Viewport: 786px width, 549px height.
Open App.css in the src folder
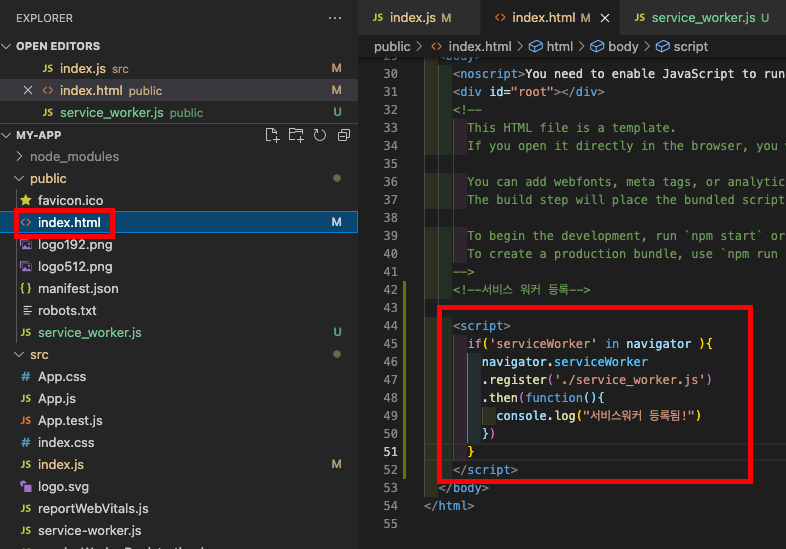(179, 377)
